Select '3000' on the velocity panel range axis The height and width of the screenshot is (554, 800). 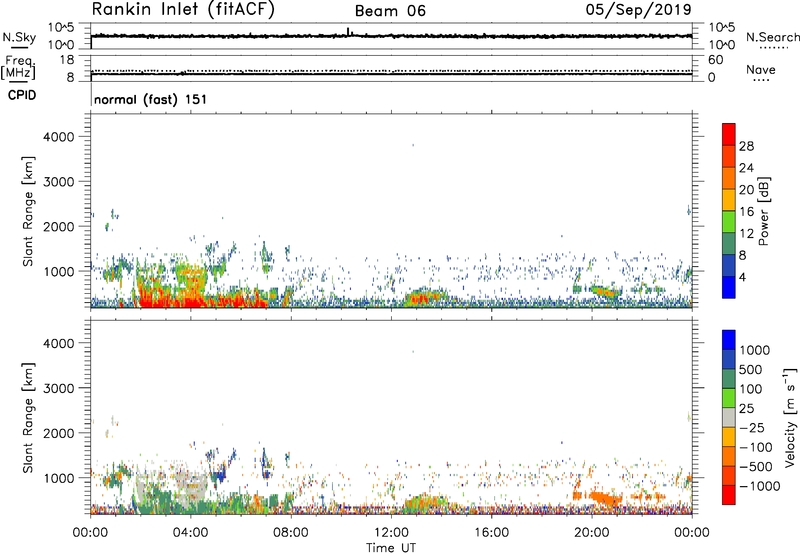pyautogui.click(x=59, y=388)
